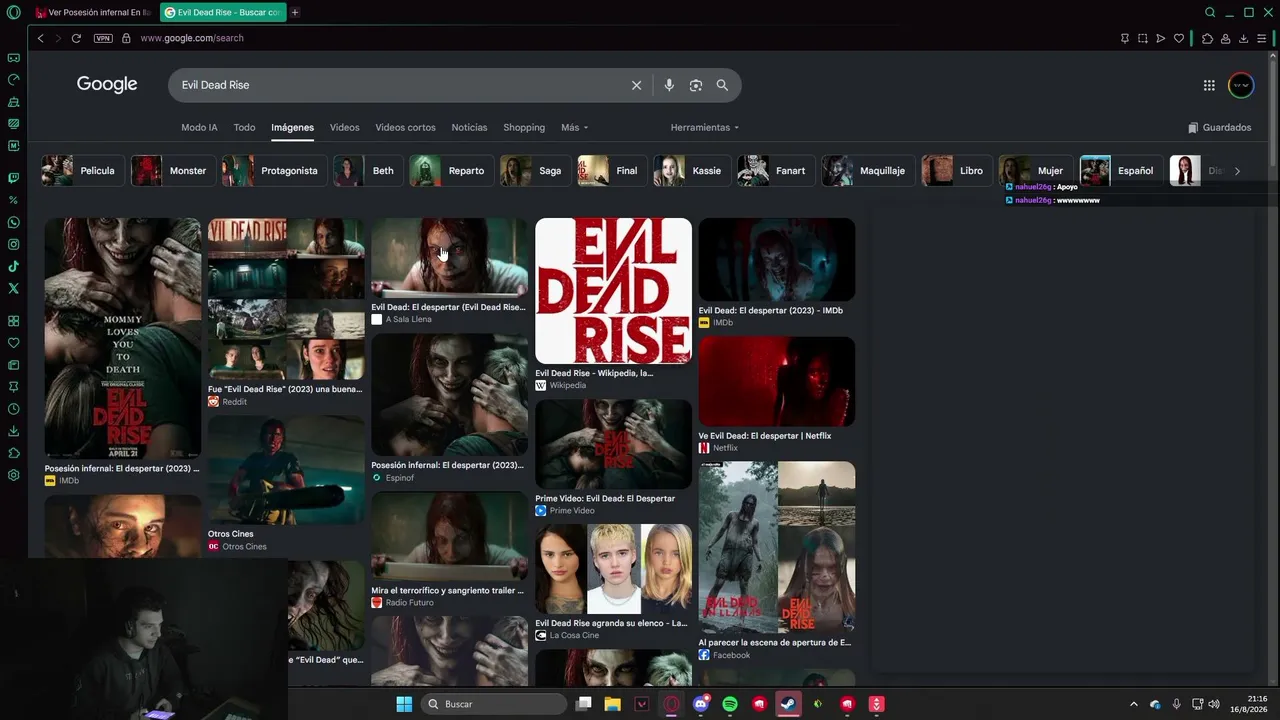Switch to the Todo results tab
Screen dimensions: 1280x720
point(244,127)
